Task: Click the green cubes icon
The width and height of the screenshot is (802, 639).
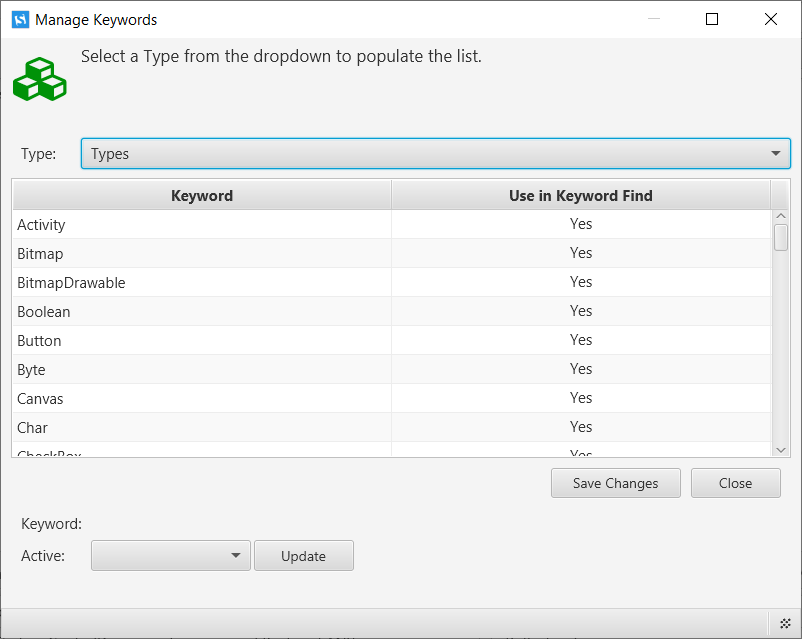Action: (39, 79)
